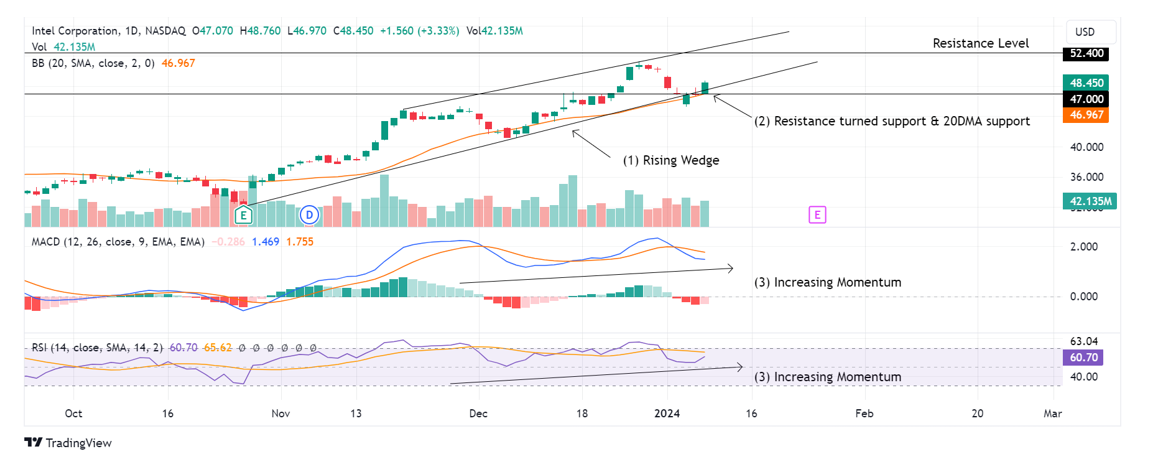This screenshot has width=1167, height=460.
Task: Open the USD currency selector
Action: coord(1092,32)
